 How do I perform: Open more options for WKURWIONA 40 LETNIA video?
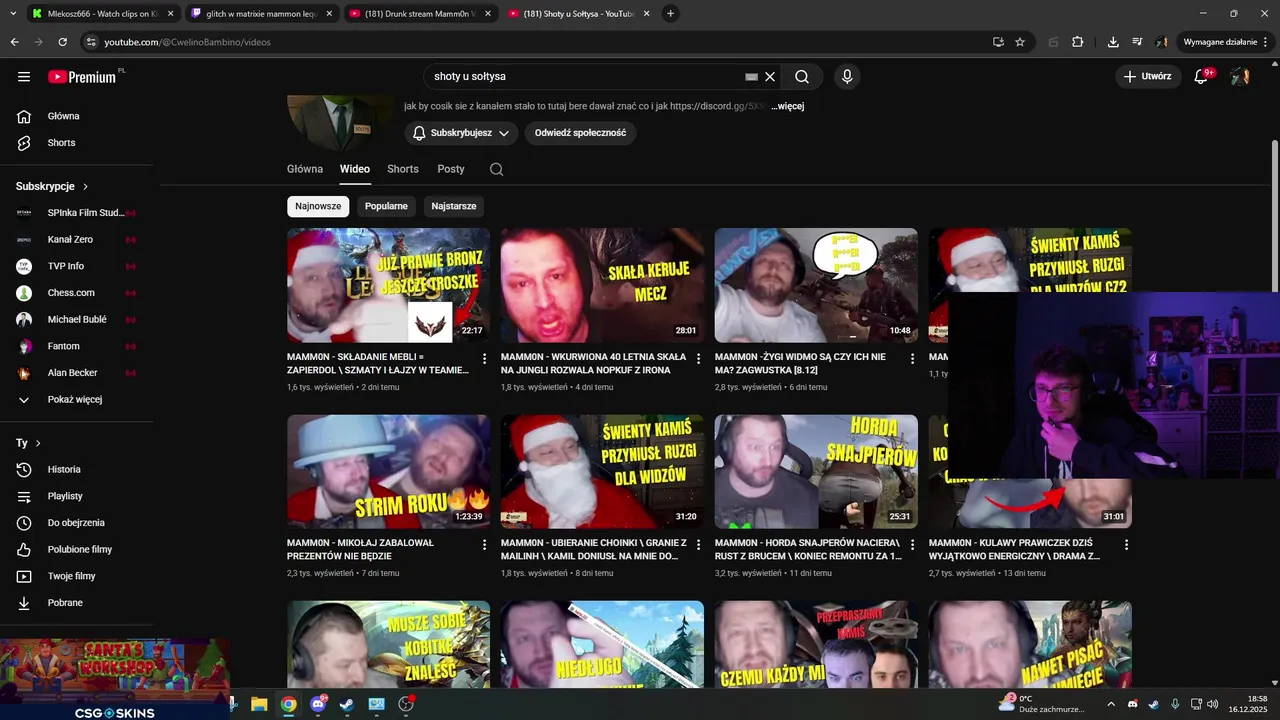(x=698, y=358)
